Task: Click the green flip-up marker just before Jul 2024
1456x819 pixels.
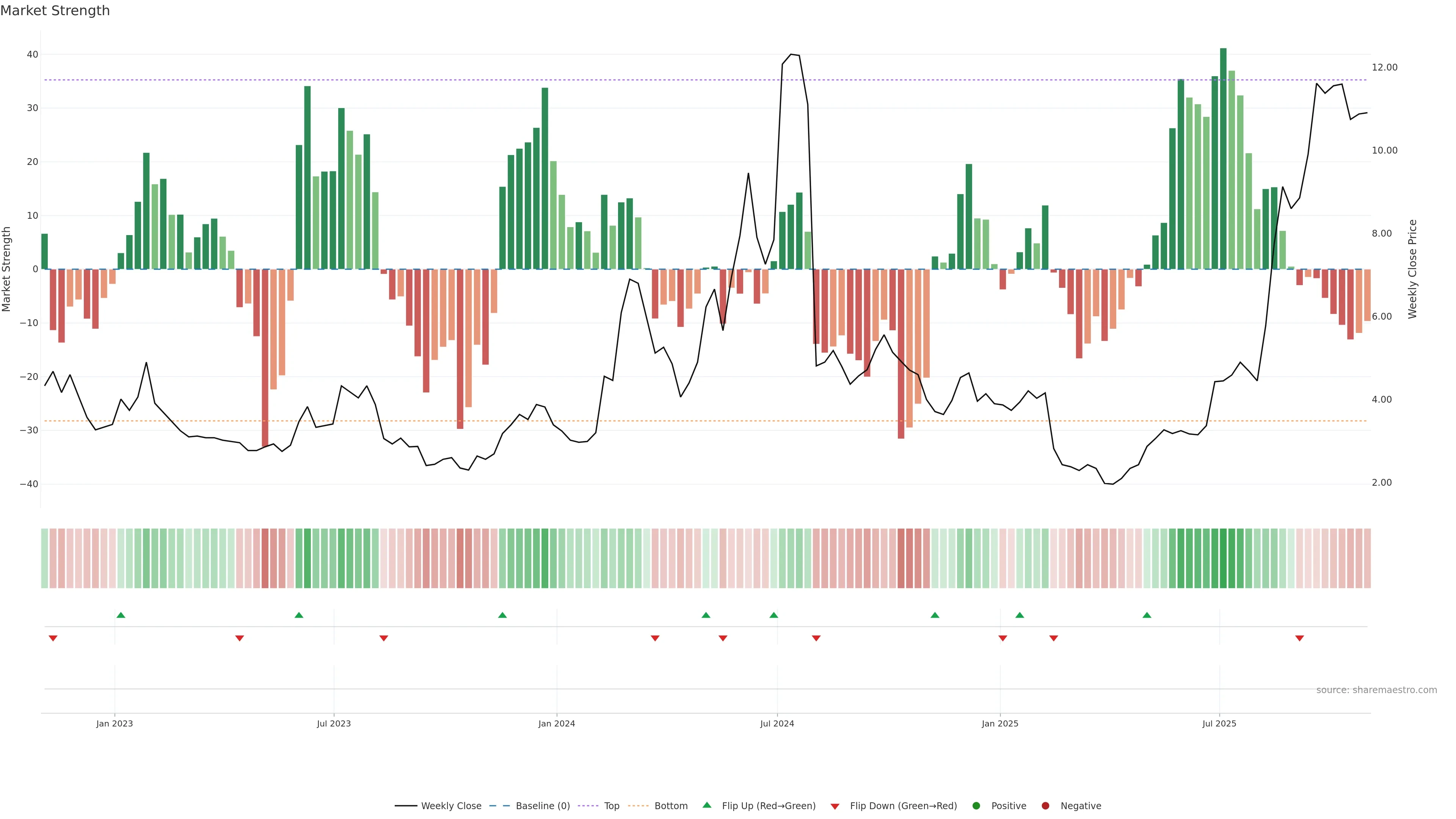Action: coord(774,615)
